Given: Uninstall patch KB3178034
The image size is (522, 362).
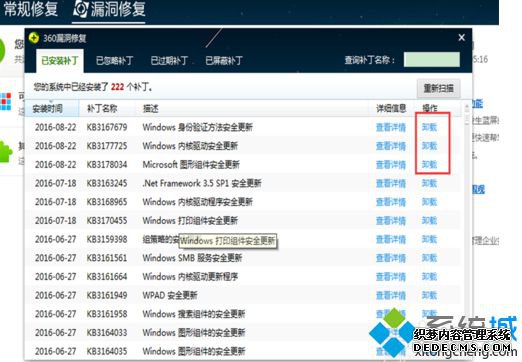Looking at the screenshot, I should coord(429,165).
